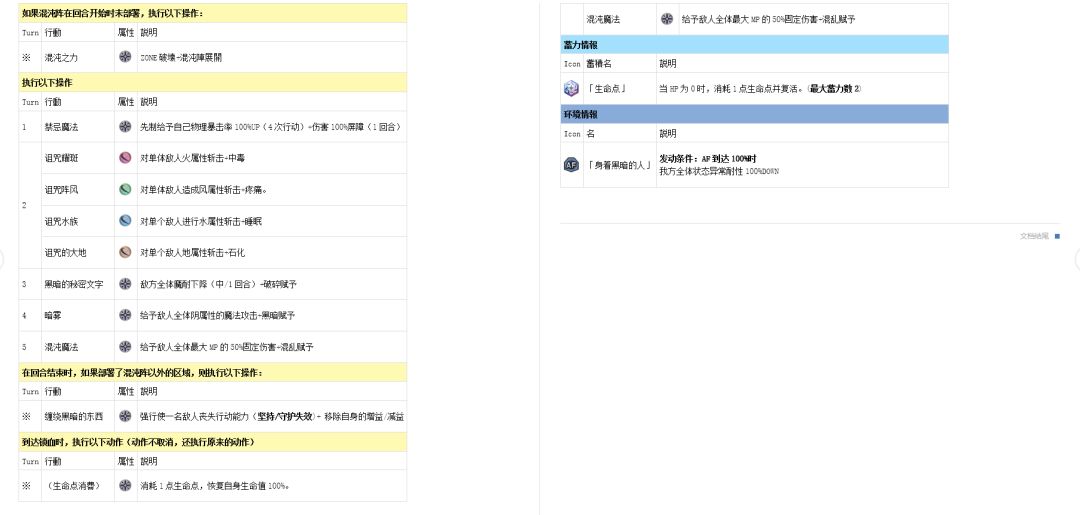The width and height of the screenshot is (1080, 515).
Task: Select the （生命点消费） action name
Action: [74, 486]
